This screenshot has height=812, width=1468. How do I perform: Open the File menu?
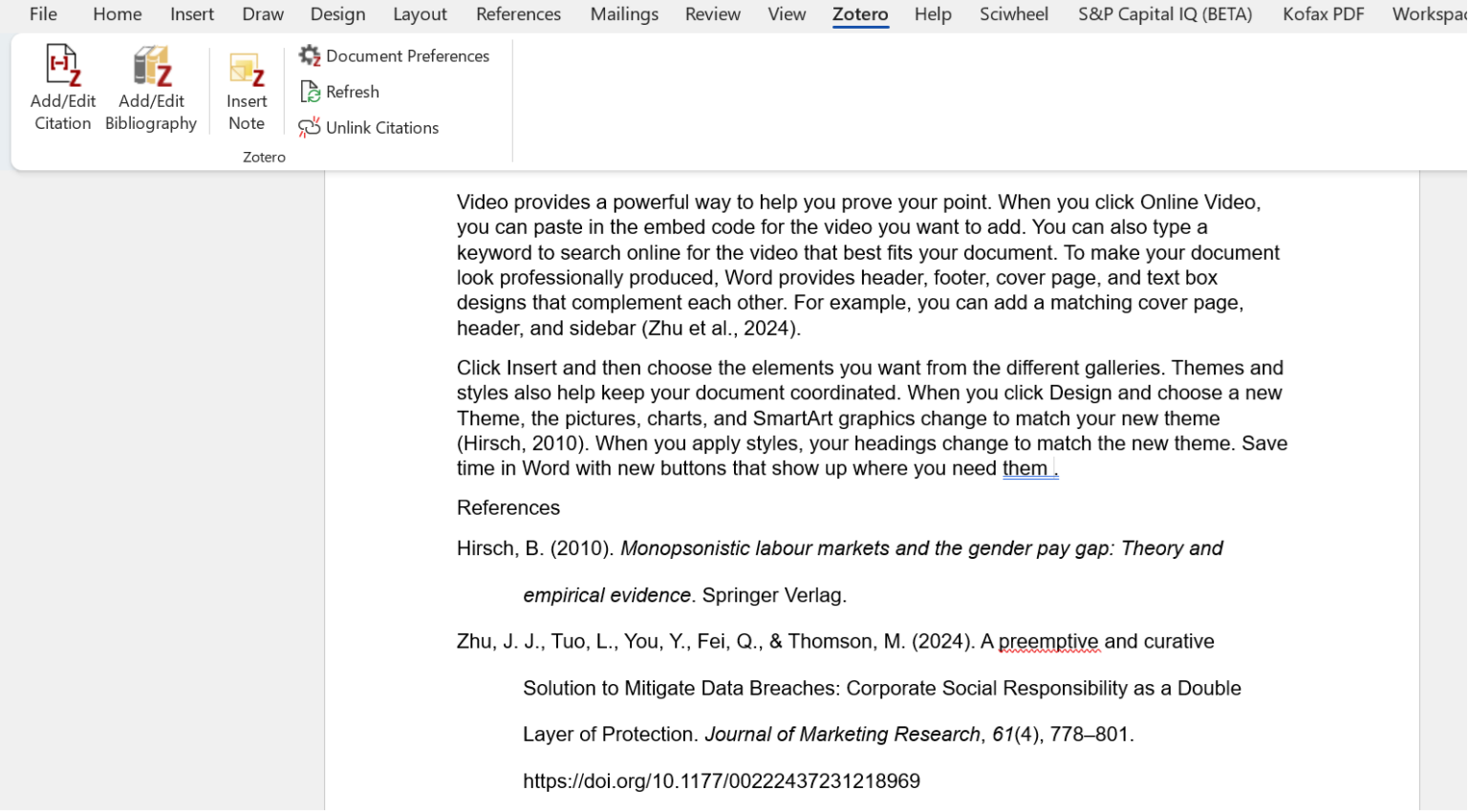[43, 14]
